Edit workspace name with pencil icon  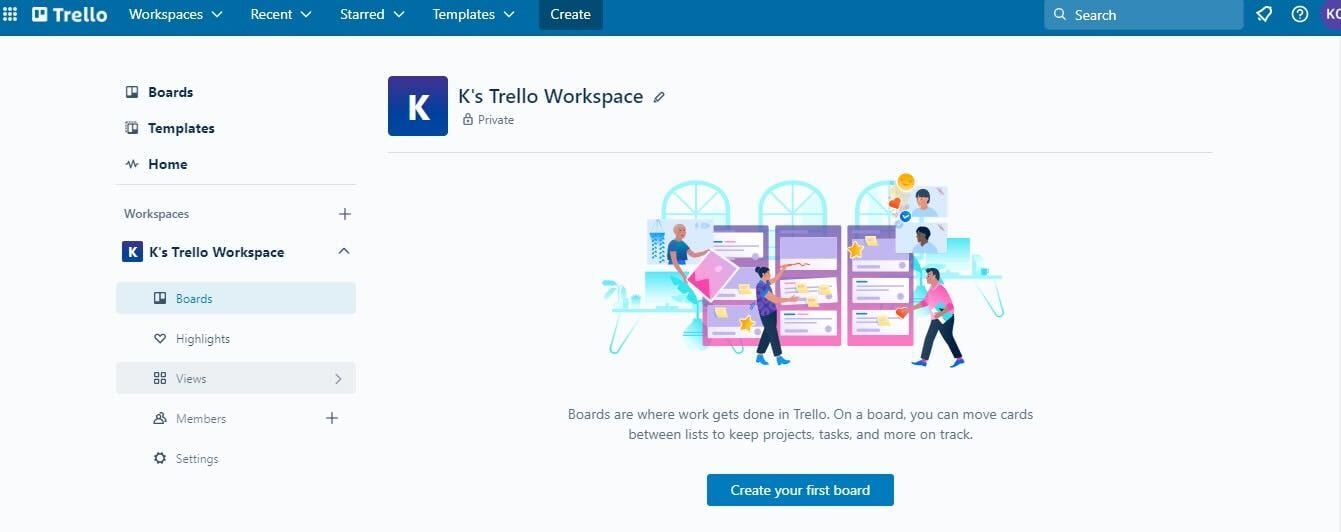(659, 97)
